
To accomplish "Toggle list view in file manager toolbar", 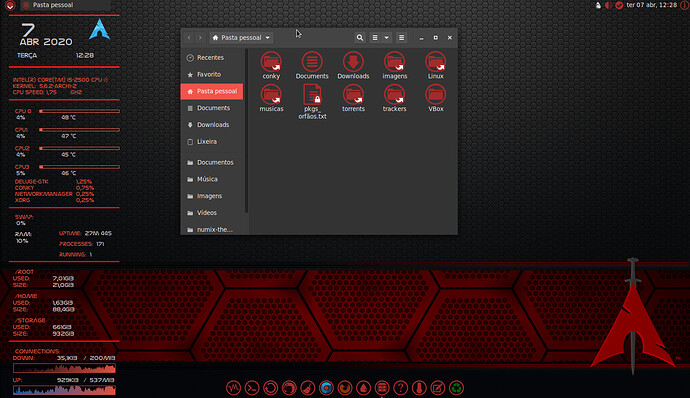I will (374, 38).
